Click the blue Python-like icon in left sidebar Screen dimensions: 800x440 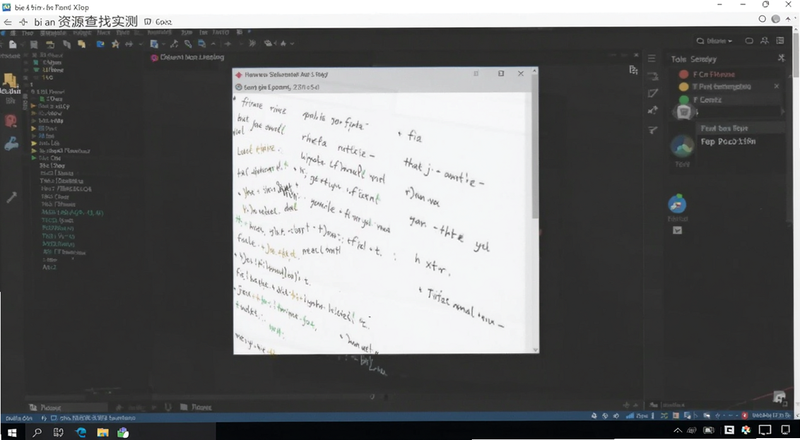11,144
